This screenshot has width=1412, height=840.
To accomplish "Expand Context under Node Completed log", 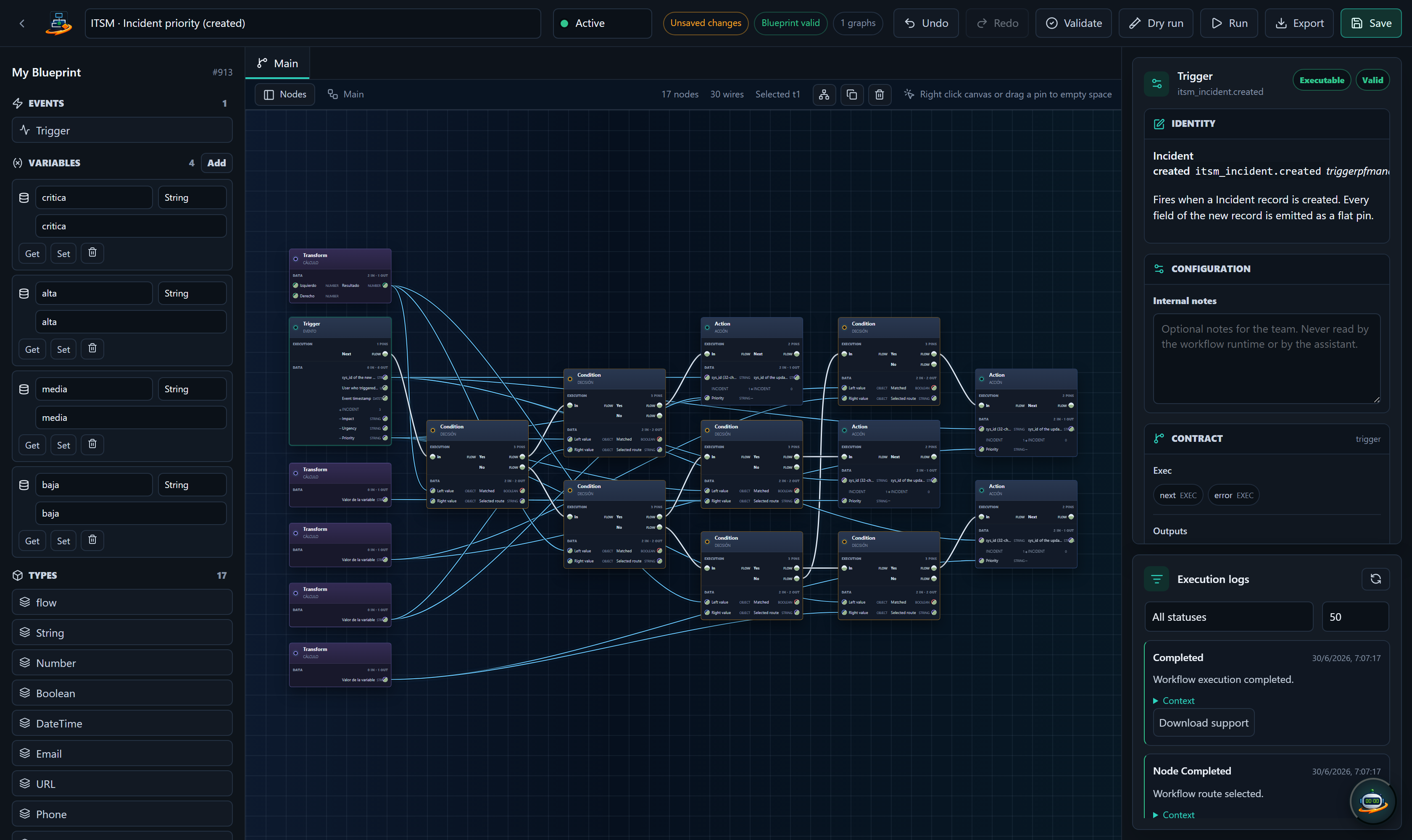I will [x=1174, y=814].
